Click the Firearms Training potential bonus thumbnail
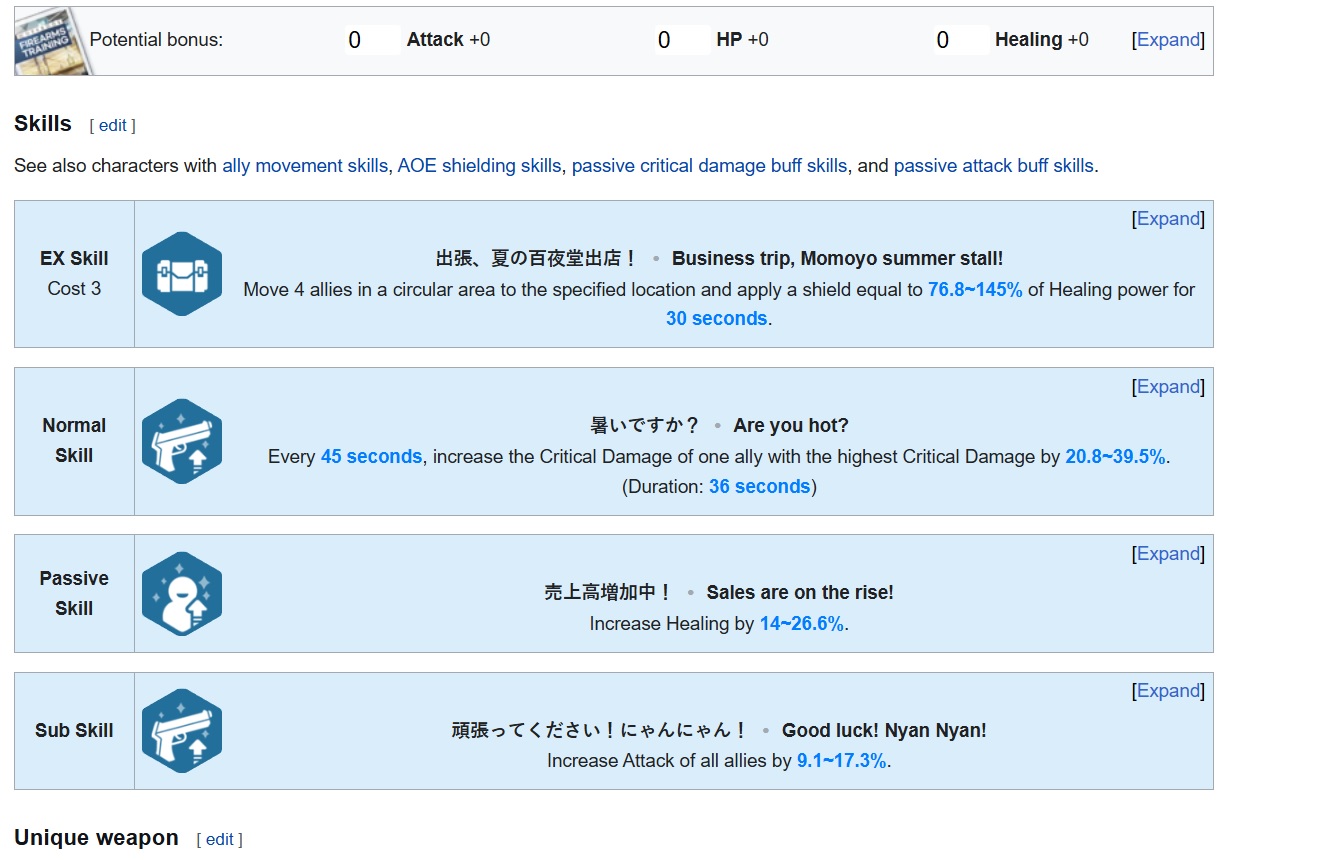This screenshot has width=1327, height=860. (52, 41)
